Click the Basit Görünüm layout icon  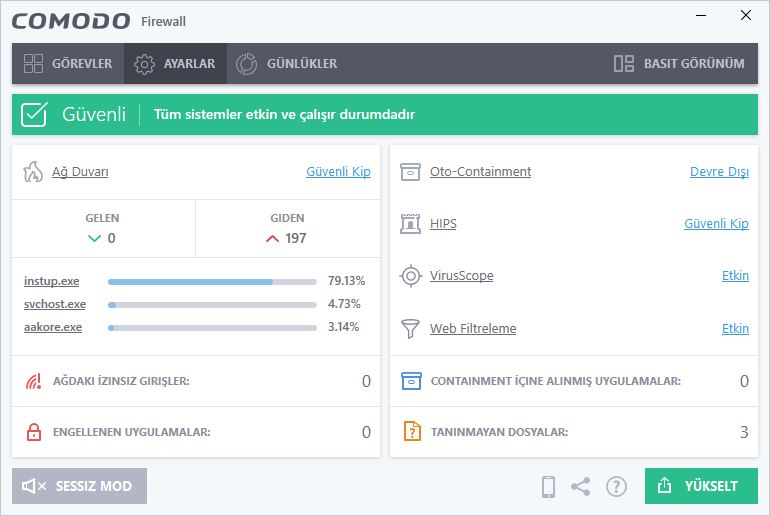[x=624, y=63]
